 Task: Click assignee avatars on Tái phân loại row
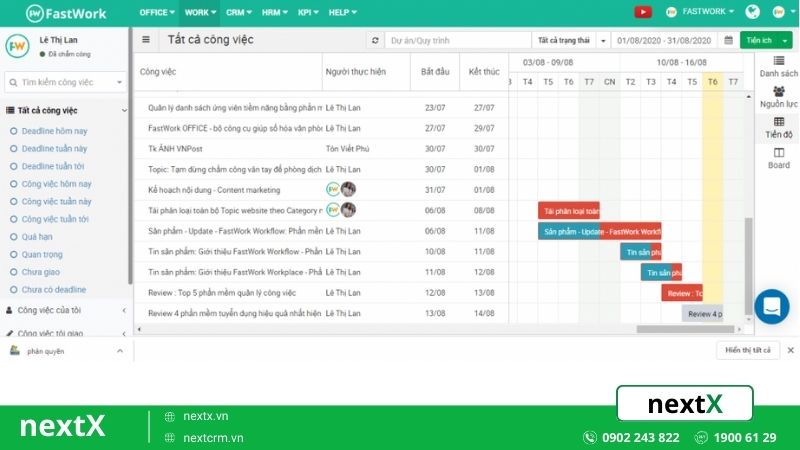tap(341, 210)
